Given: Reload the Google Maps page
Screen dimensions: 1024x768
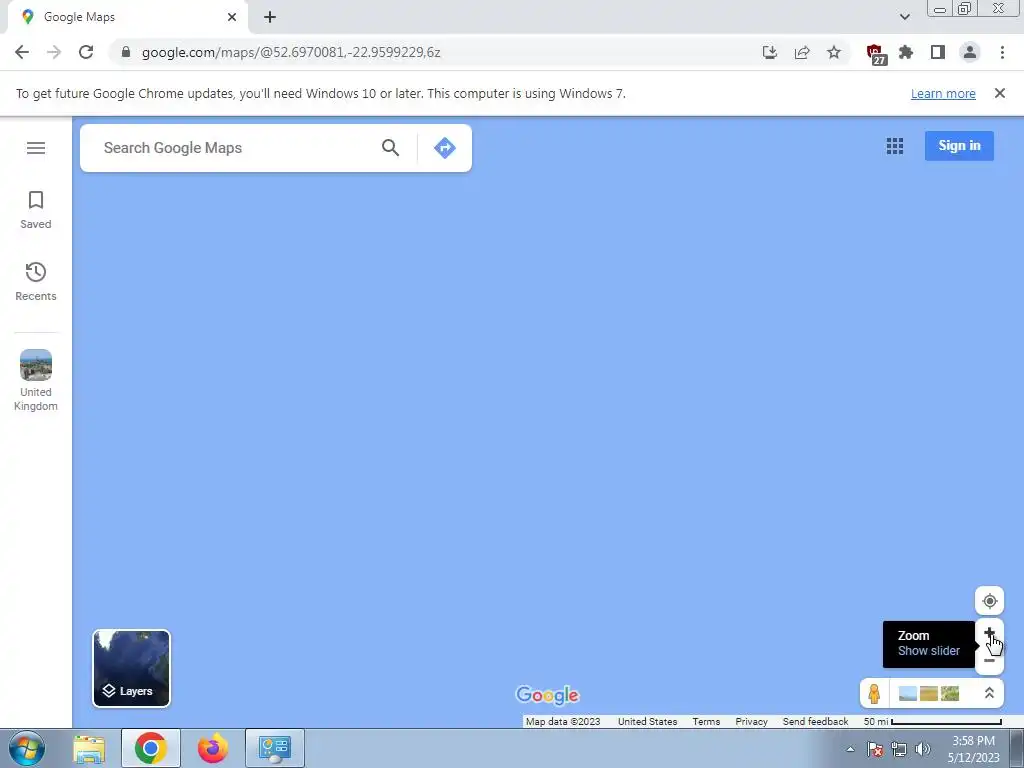Looking at the screenshot, I should pos(86,52).
